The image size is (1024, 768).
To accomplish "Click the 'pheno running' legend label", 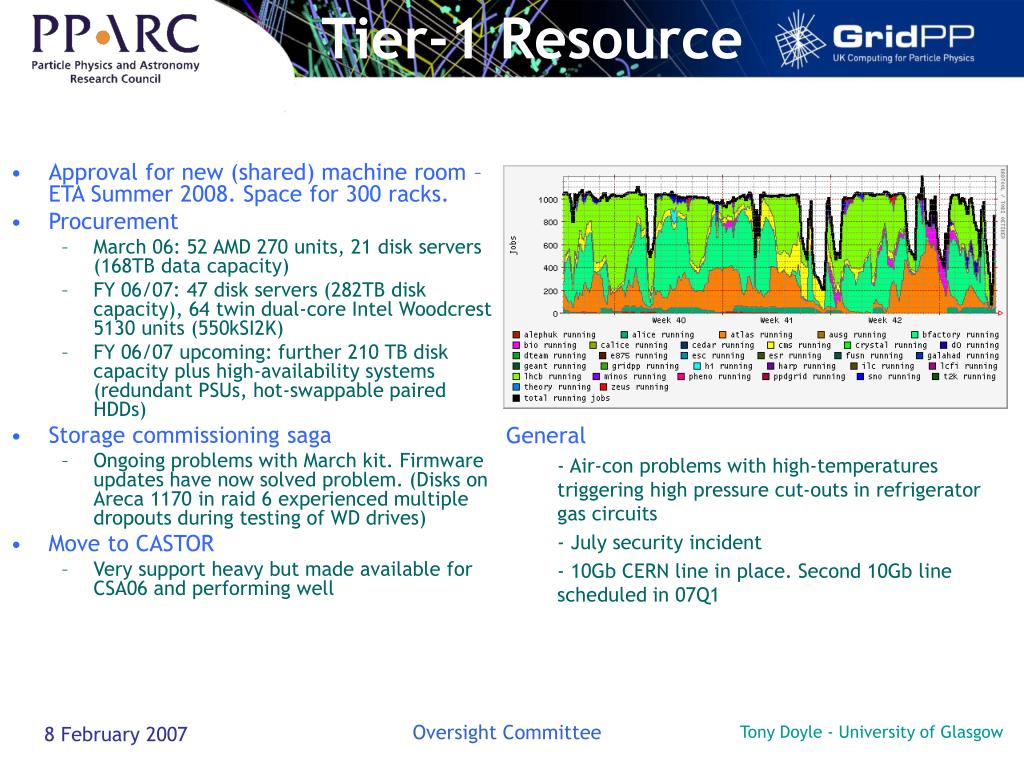I will coord(720,377).
